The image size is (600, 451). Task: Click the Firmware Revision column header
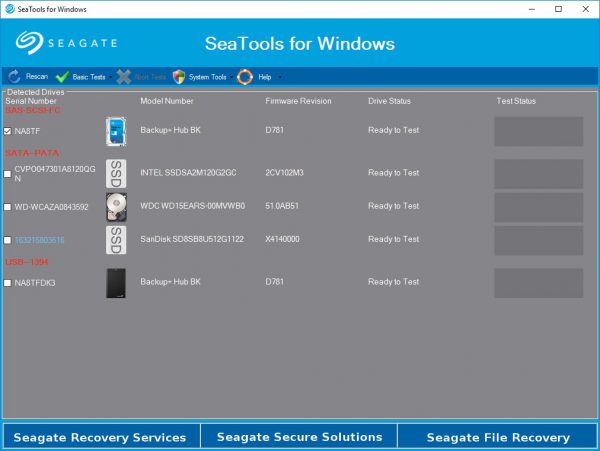298,101
